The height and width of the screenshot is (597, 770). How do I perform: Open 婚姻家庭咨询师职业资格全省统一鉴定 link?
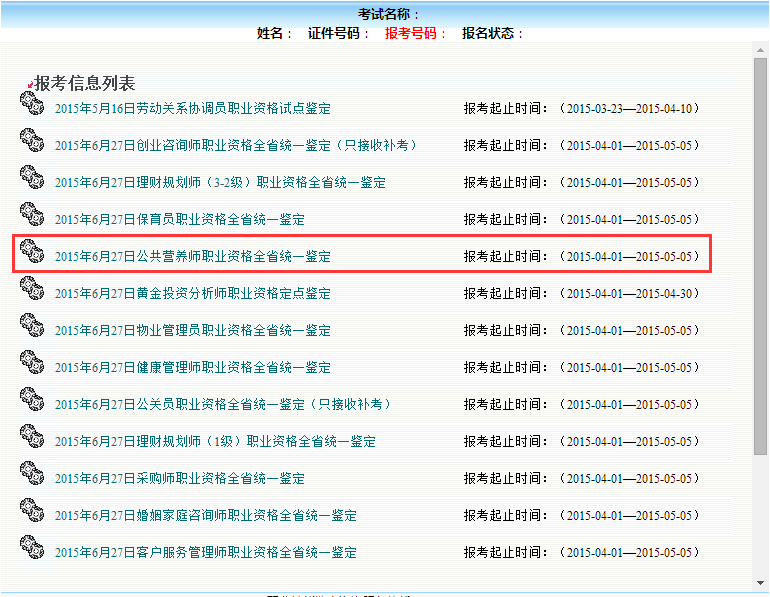click(x=205, y=516)
